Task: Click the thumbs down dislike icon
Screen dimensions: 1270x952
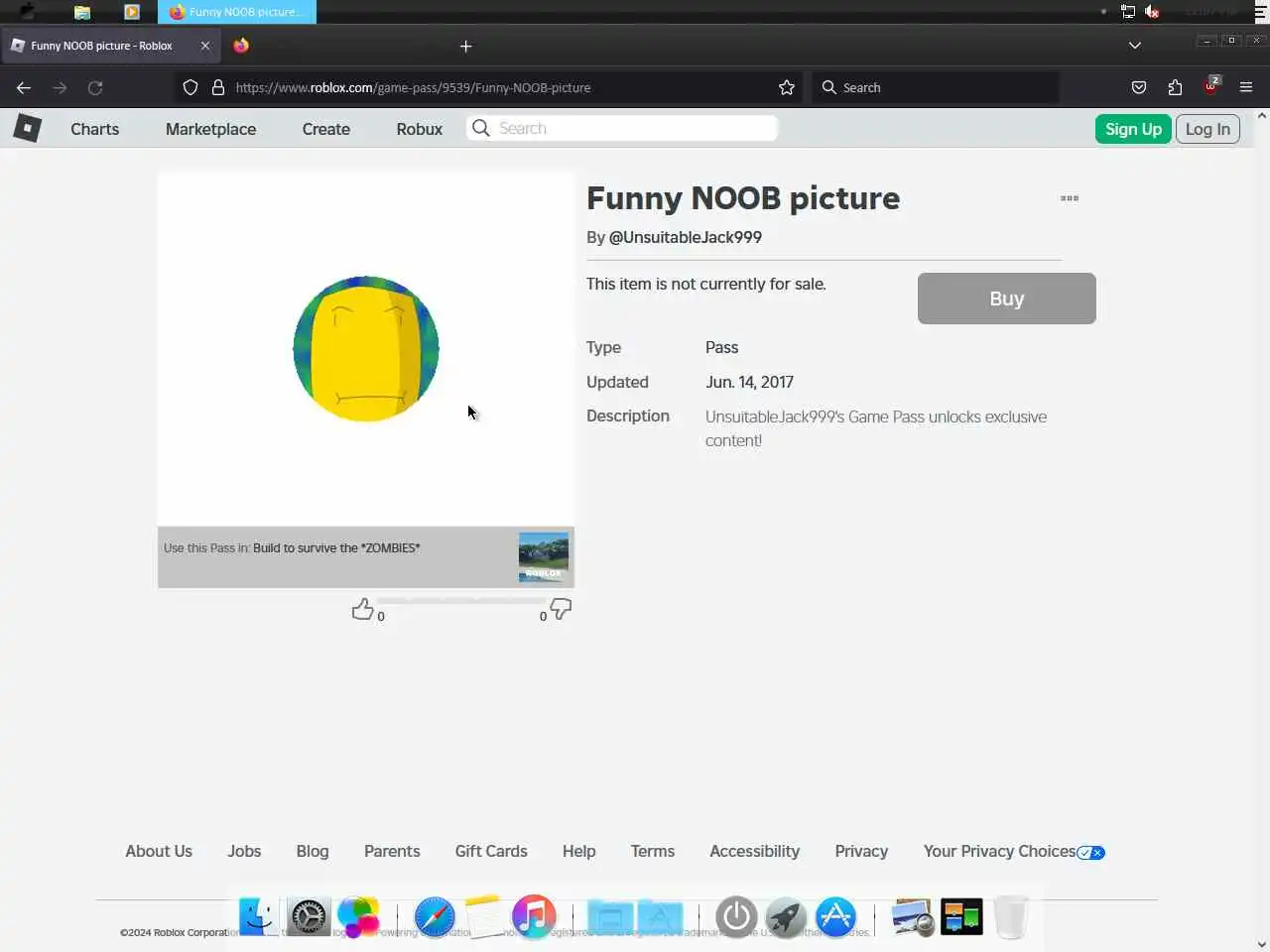Action: (561, 609)
